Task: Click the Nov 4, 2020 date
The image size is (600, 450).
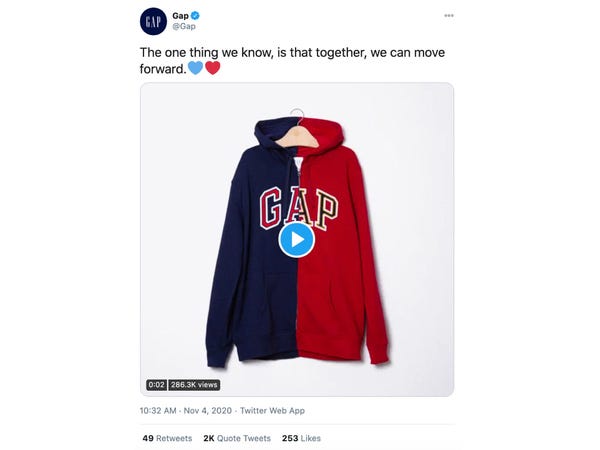Action: [208, 411]
